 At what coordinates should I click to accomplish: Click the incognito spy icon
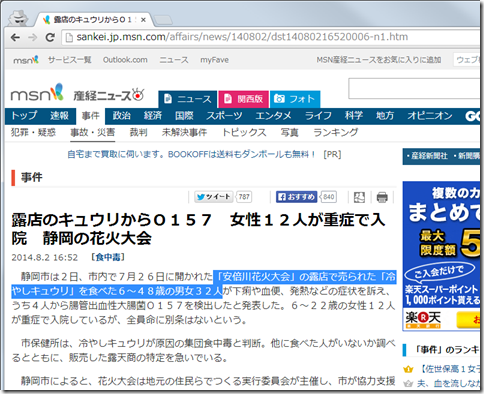[18, 18]
